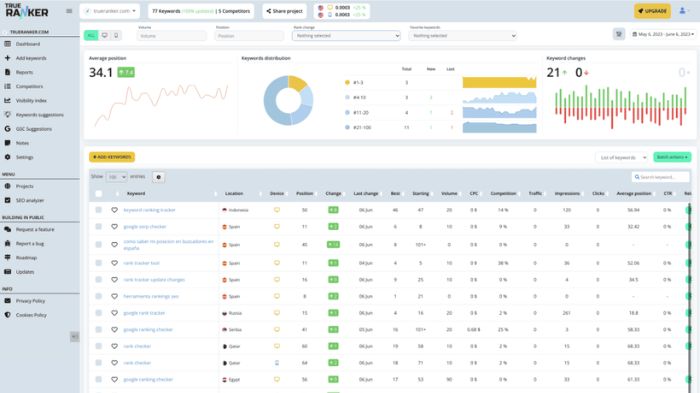Click the UPGRADE button
700x393 pixels.
coord(652,11)
